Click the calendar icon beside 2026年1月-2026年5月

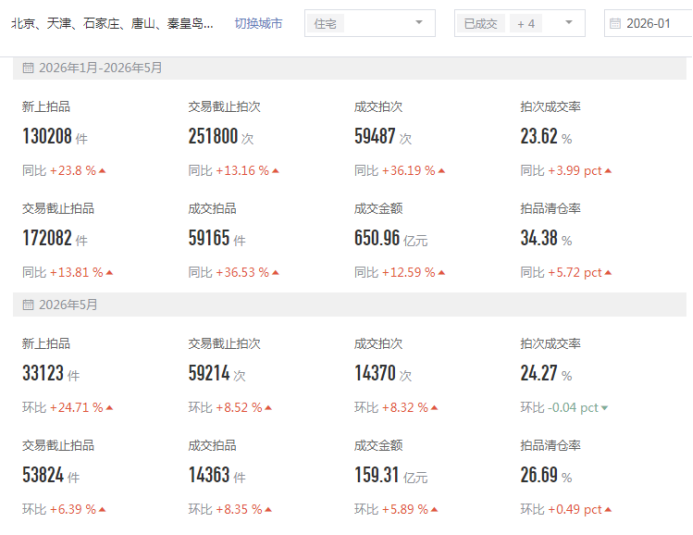(x=28, y=68)
